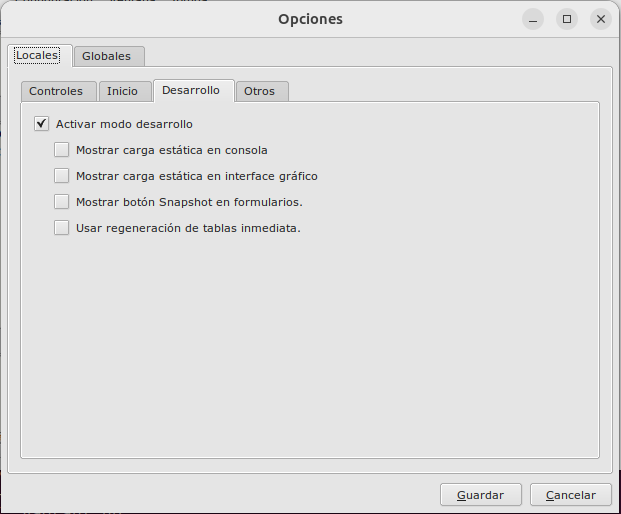
Task: Select the Controles sub-tab
Action: pos(59,91)
